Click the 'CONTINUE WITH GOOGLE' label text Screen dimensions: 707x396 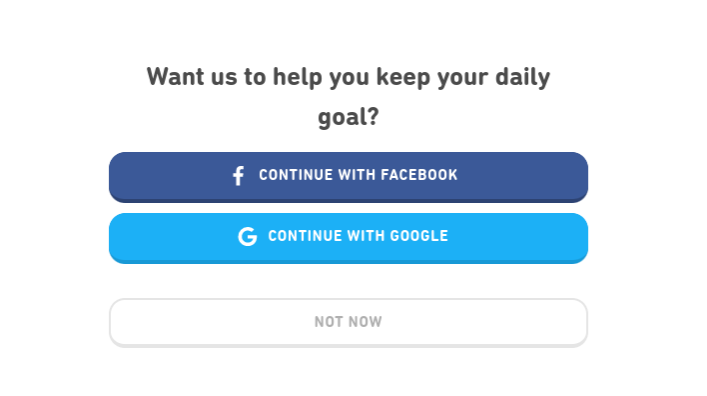pos(358,236)
